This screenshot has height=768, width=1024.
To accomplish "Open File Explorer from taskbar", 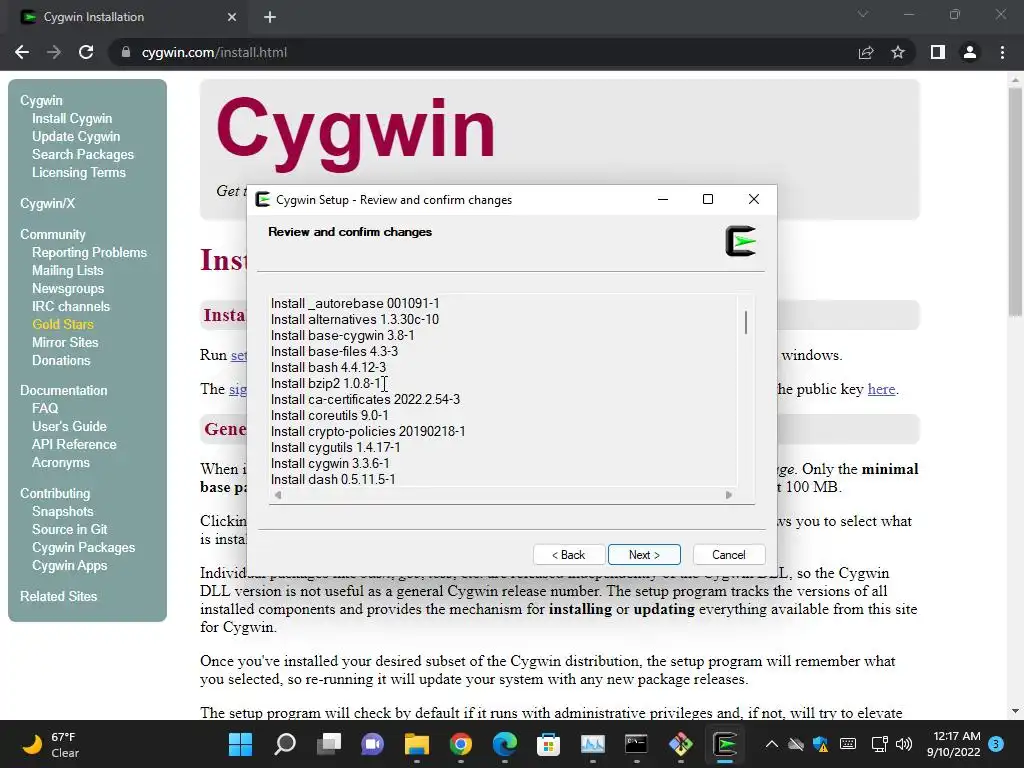I will (417, 744).
